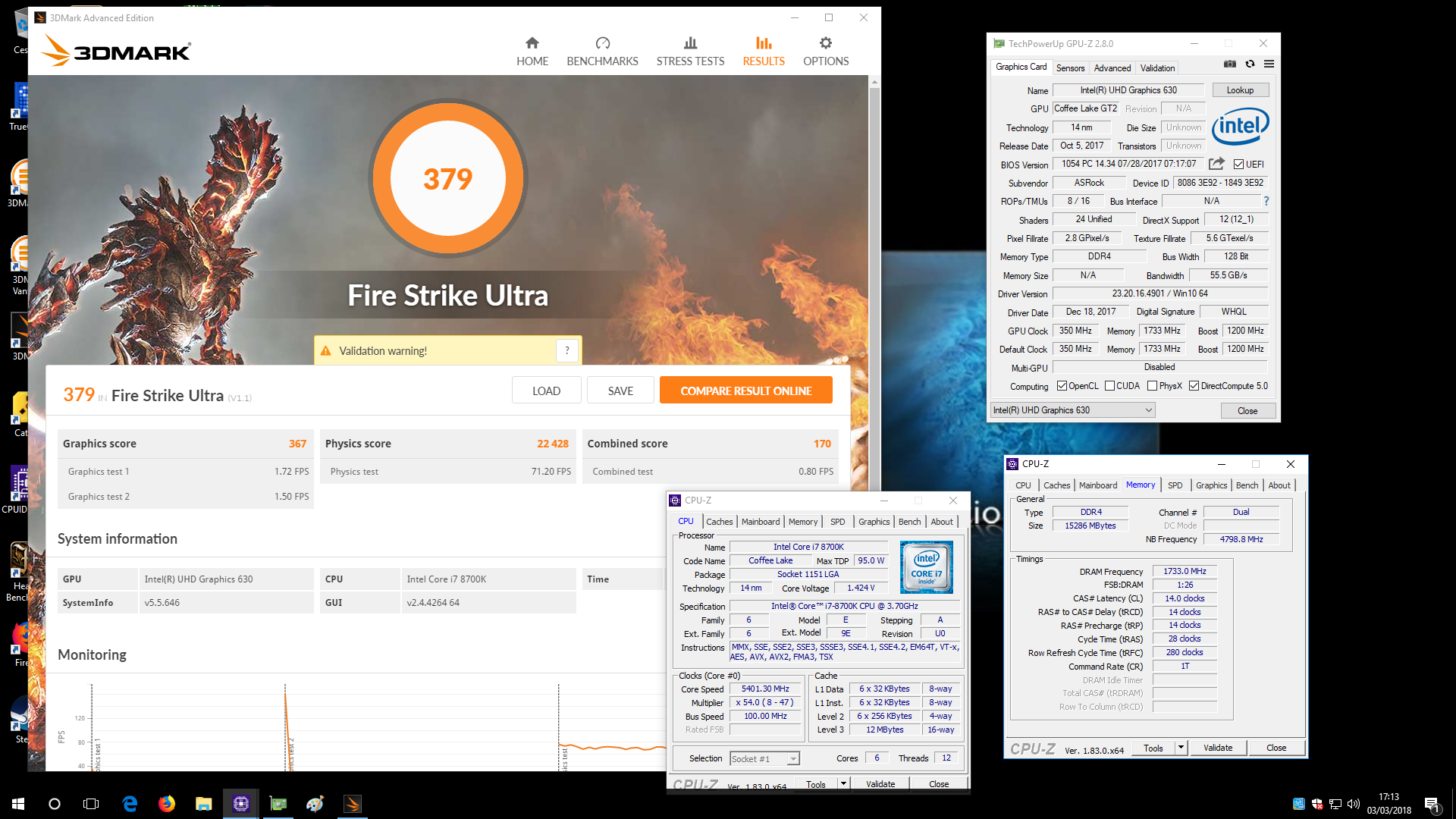Open the Graphics tab in CPU-Z Memory window

point(1211,485)
